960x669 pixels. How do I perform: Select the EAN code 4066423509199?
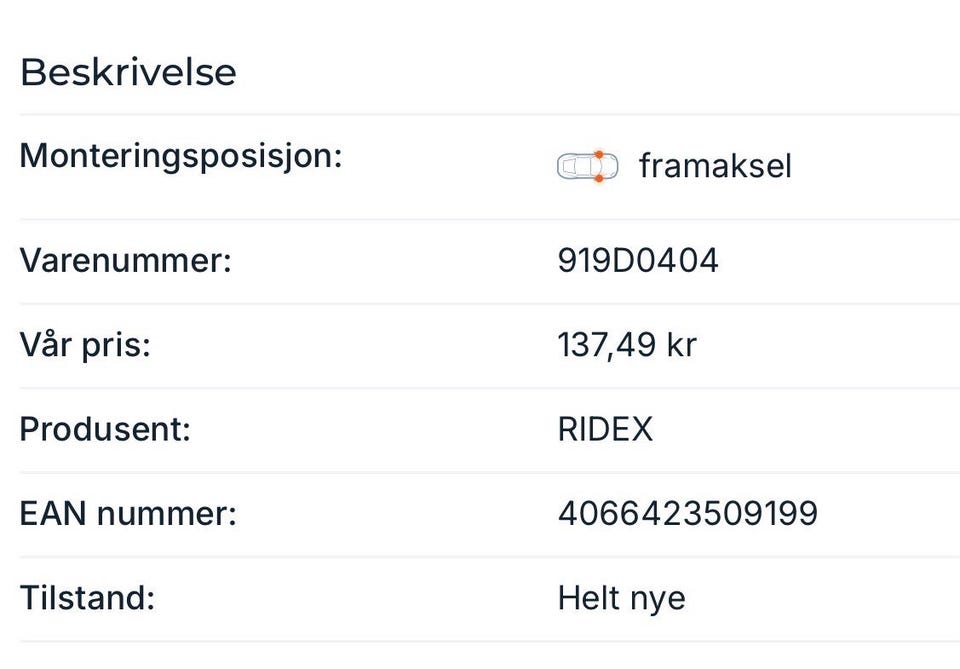coord(687,514)
